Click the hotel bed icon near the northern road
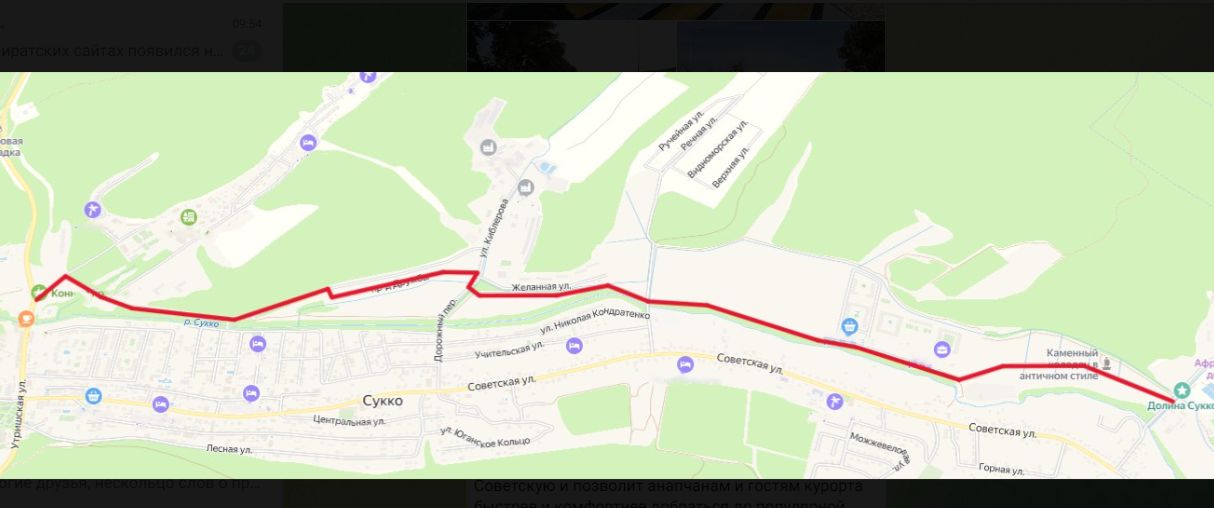 point(308,143)
